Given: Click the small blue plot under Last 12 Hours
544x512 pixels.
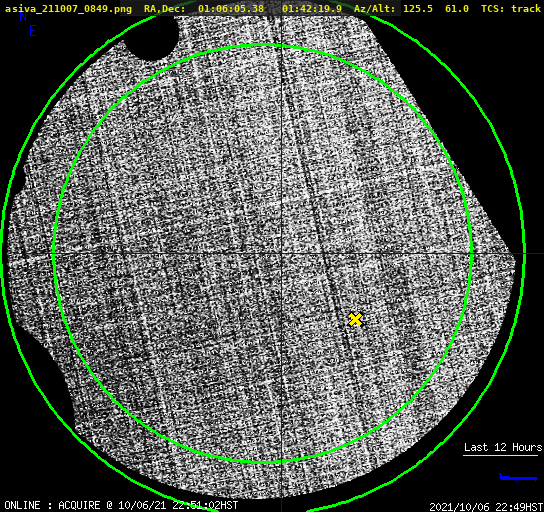Looking at the screenshot, I should [518, 478].
